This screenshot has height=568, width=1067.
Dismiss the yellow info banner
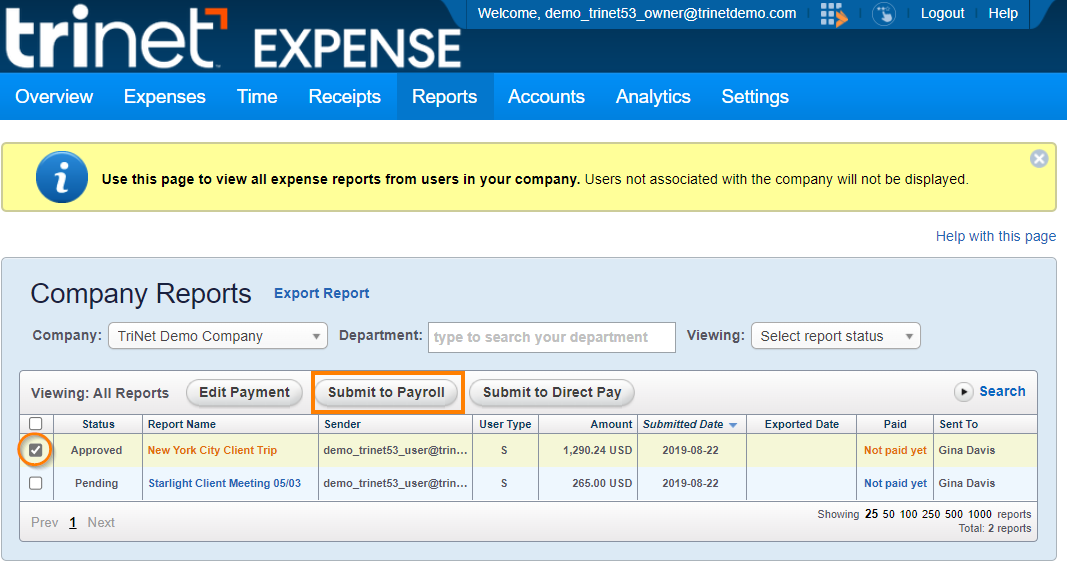[x=1039, y=158]
